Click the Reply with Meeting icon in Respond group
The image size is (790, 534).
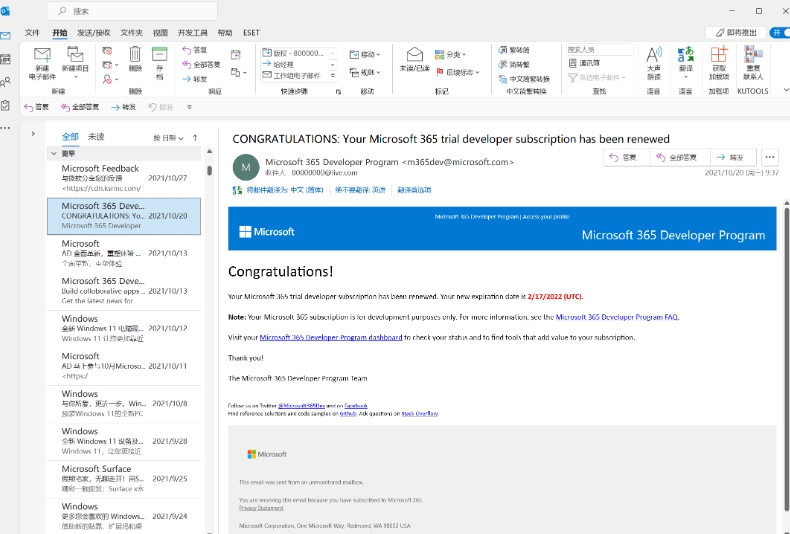click(236, 54)
